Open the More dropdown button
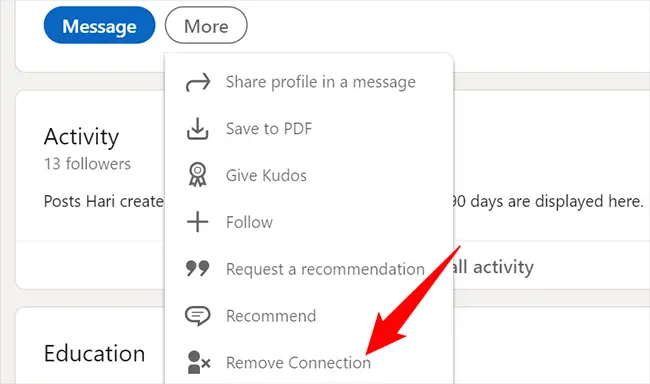This screenshot has width=650, height=384. click(x=206, y=25)
